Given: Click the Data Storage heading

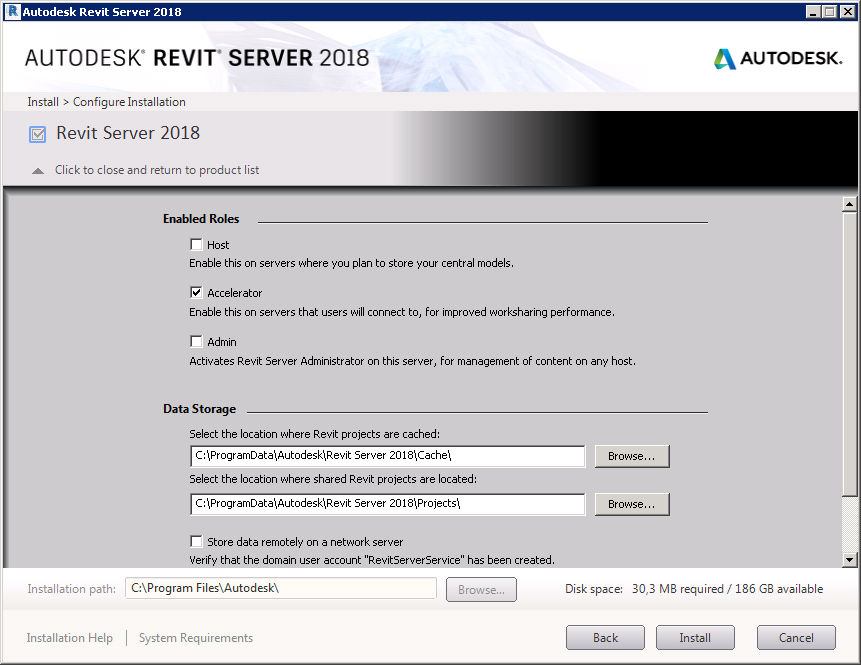Looking at the screenshot, I should [199, 409].
